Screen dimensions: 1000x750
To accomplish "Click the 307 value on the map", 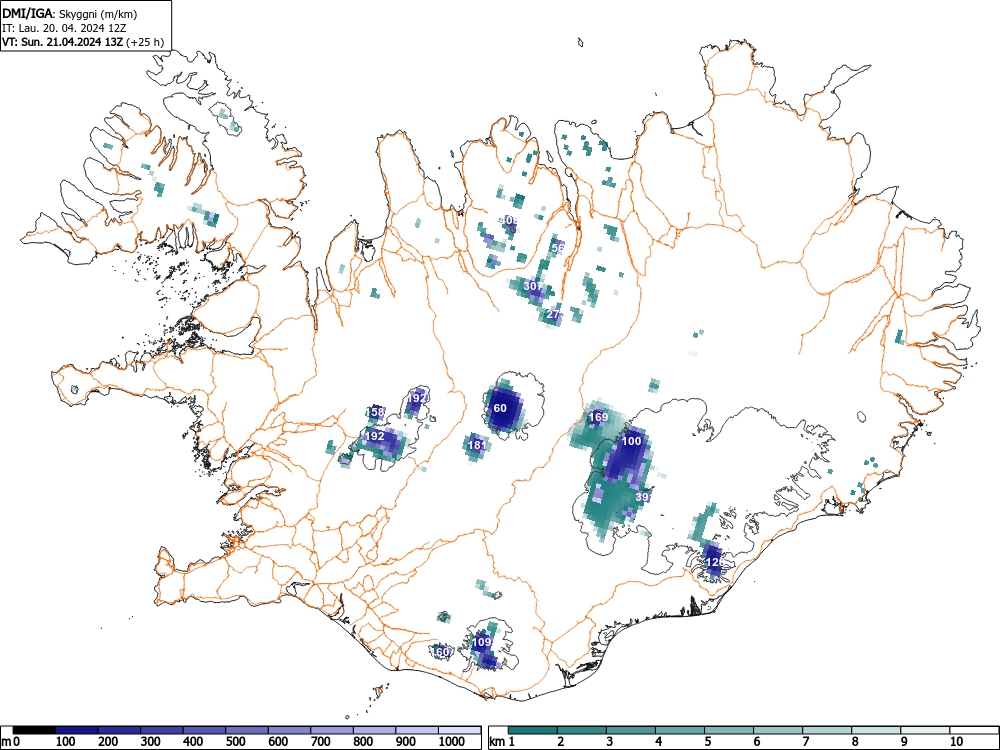I will point(533,286).
